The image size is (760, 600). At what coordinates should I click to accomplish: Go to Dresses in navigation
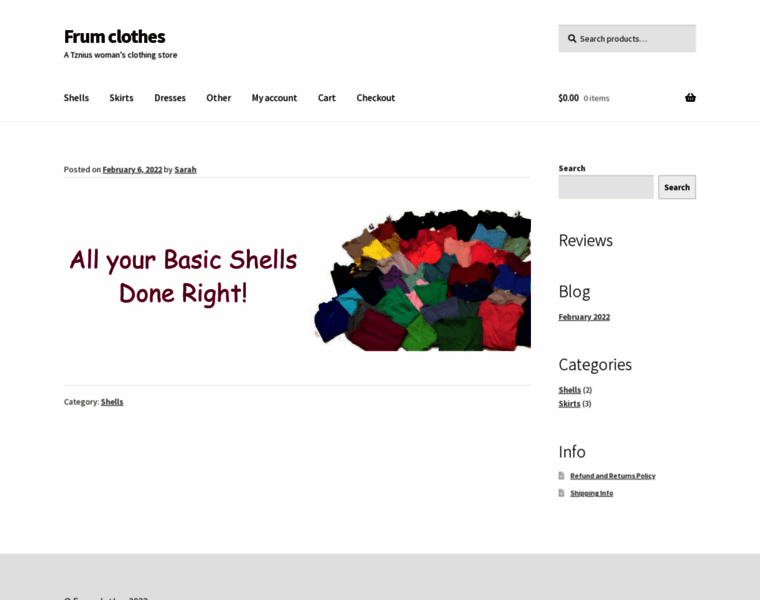click(x=170, y=98)
